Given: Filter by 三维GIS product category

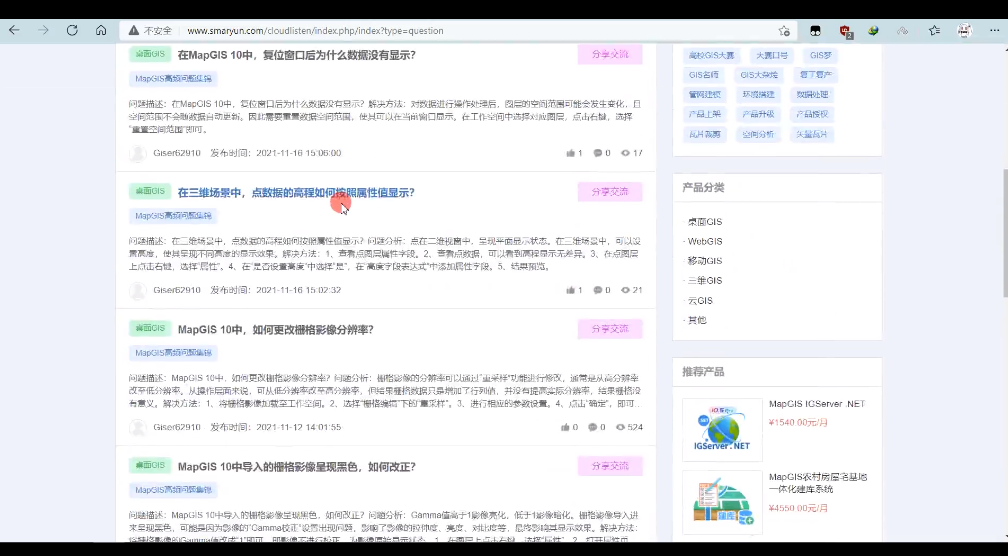Looking at the screenshot, I should pos(705,280).
